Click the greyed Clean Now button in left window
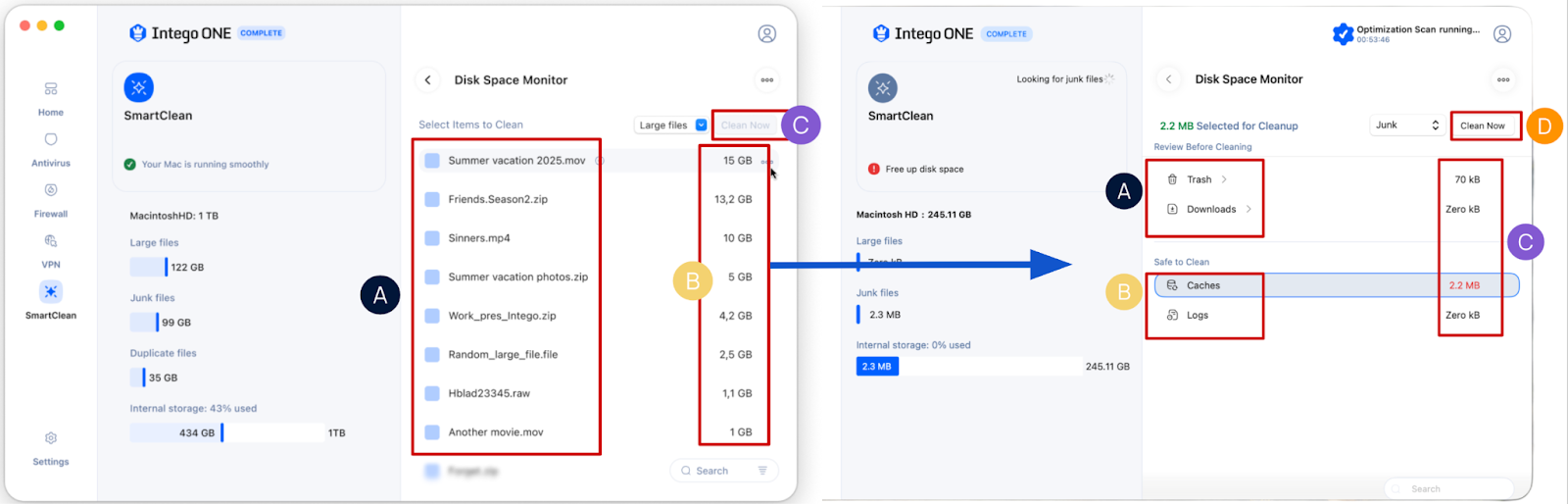 pos(746,126)
